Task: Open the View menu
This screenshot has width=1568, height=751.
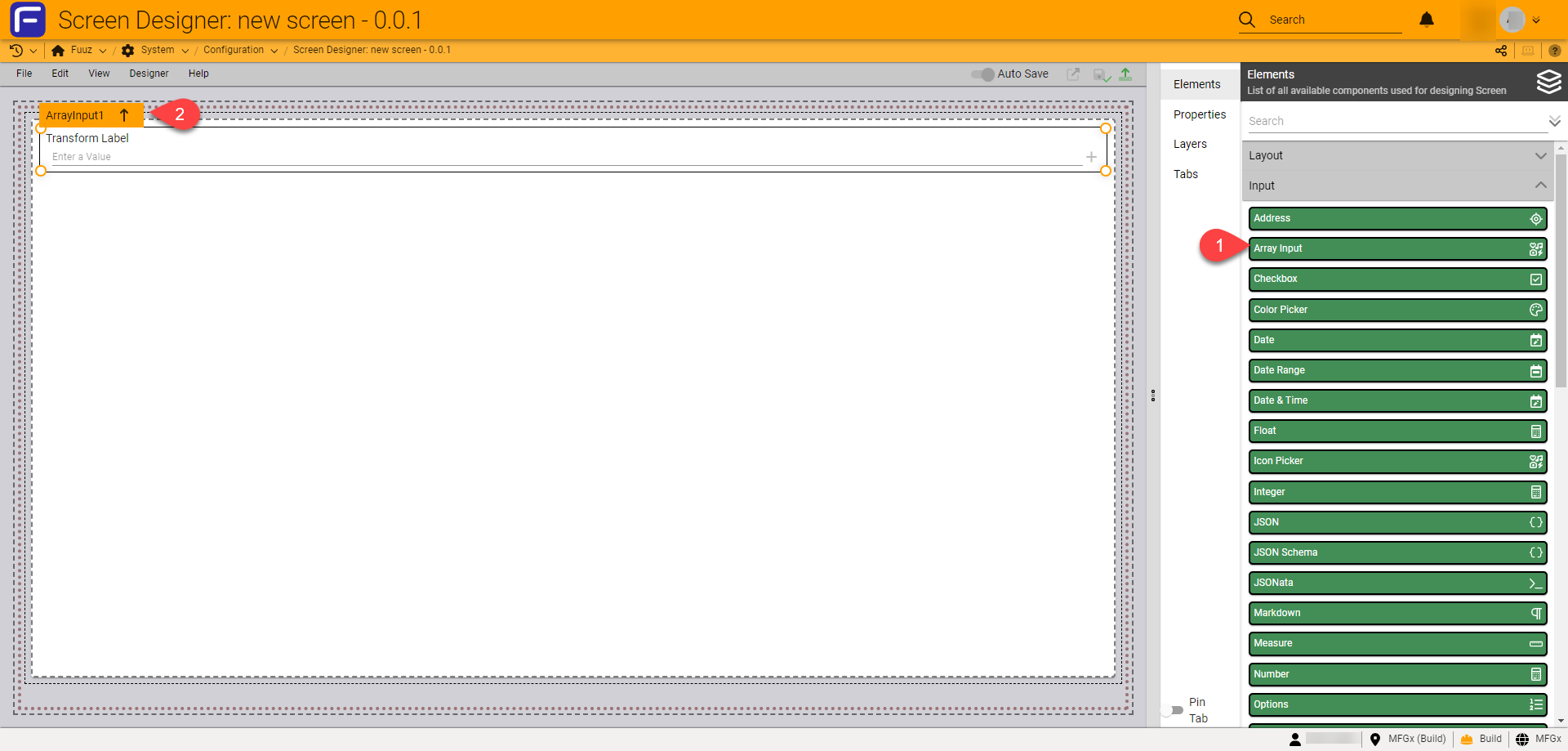Action: pos(99,74)
